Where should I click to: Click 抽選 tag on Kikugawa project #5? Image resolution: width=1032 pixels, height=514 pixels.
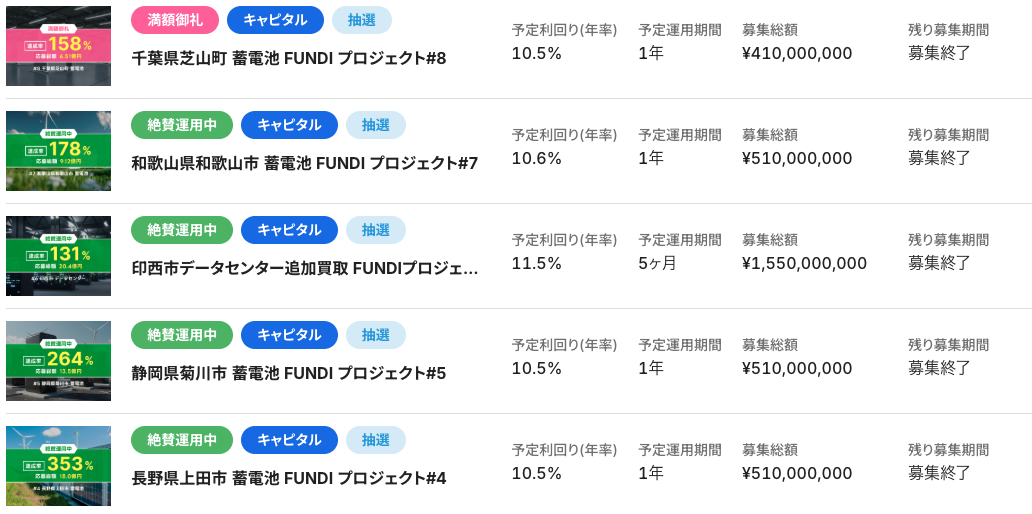(x=376, y=335)
